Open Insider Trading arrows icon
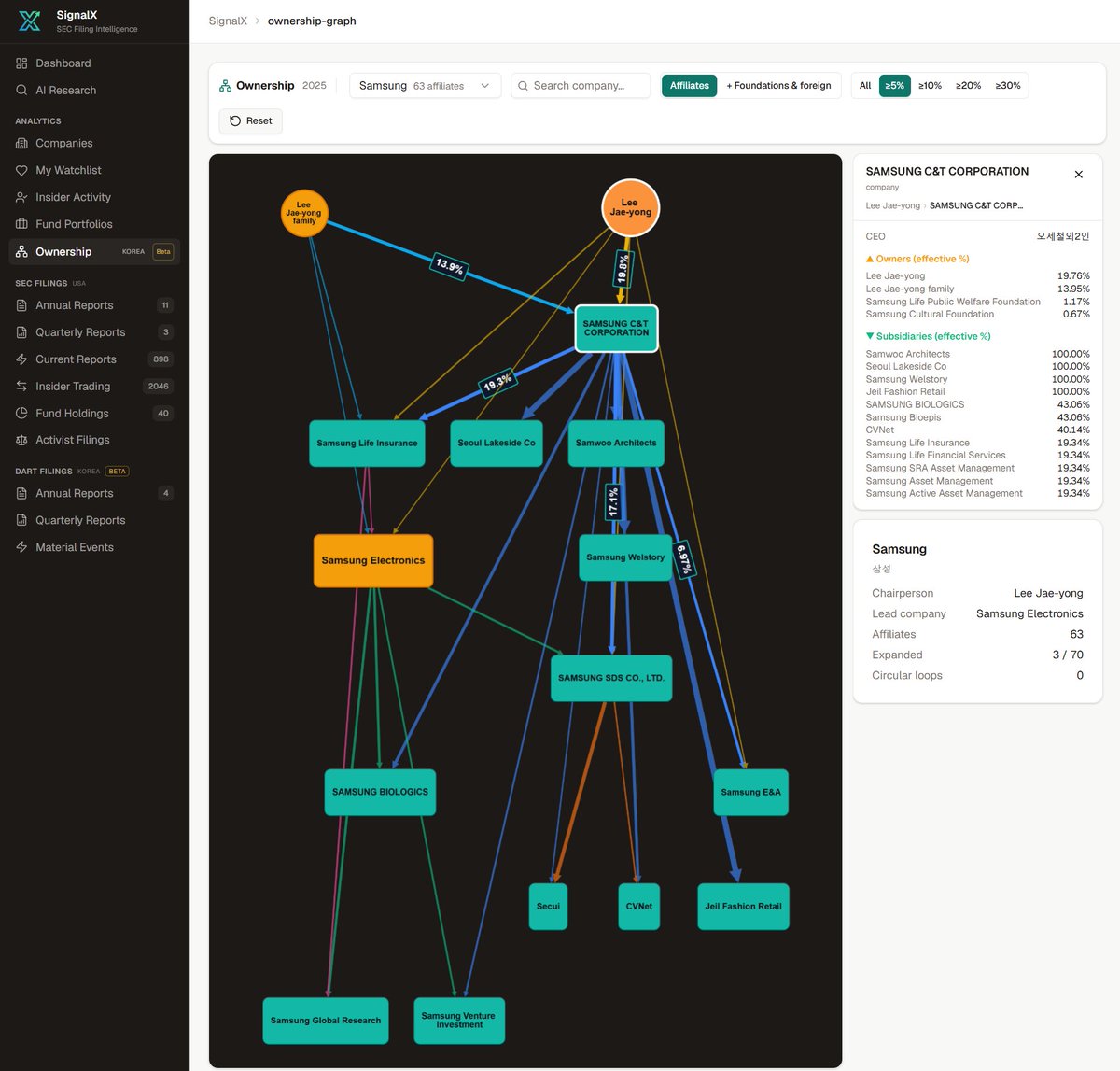1120x1071 pixels. (x=21, y=387)
